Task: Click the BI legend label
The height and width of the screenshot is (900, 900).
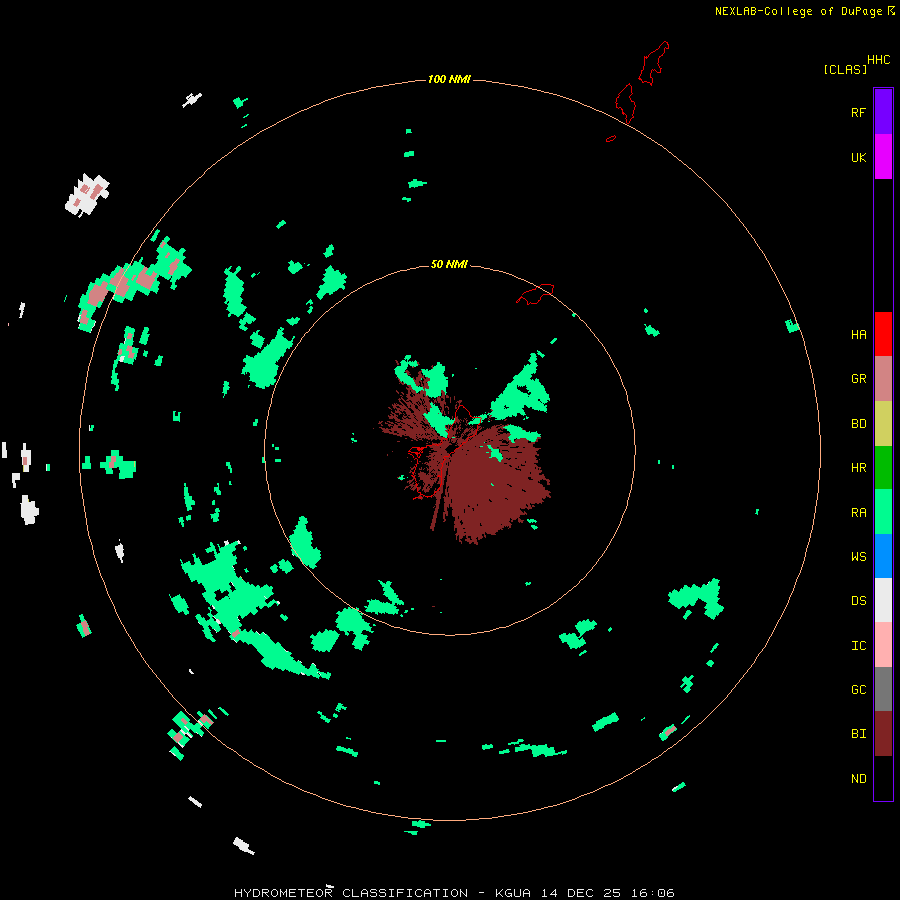Action: (858, 734)
